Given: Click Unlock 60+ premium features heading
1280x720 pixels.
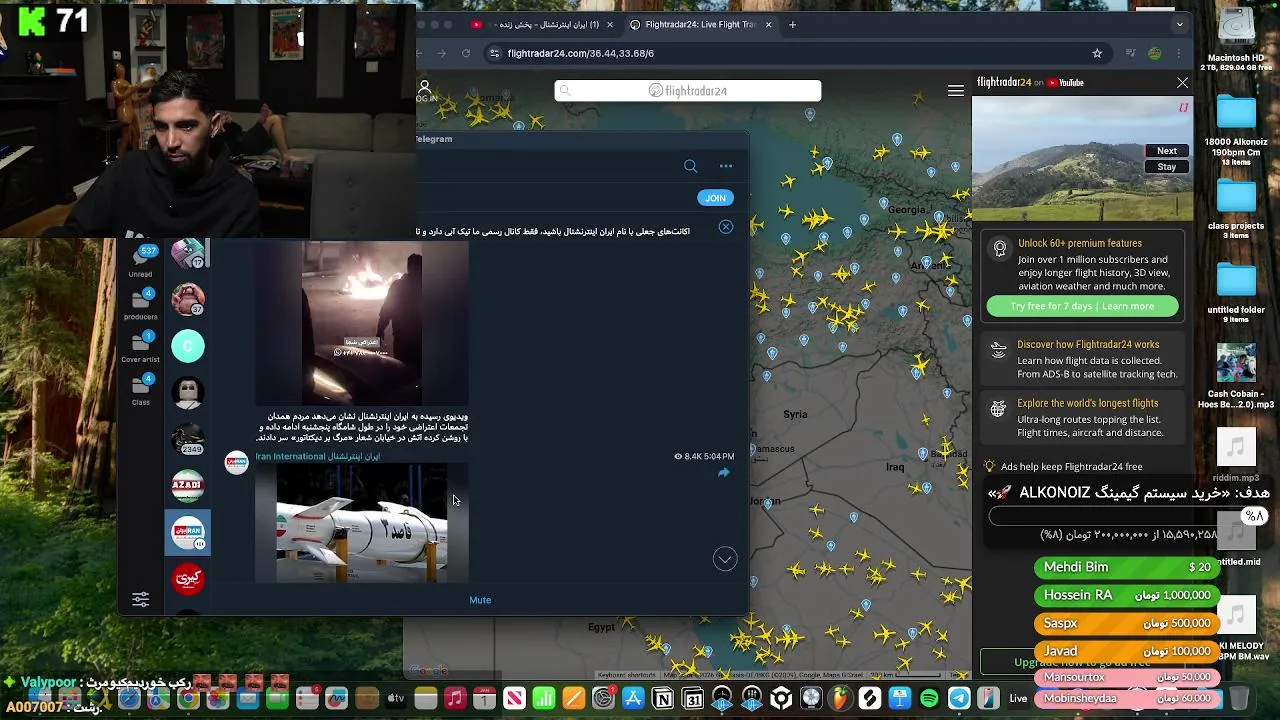Looking at the screenshot, I should [1080, 243].
